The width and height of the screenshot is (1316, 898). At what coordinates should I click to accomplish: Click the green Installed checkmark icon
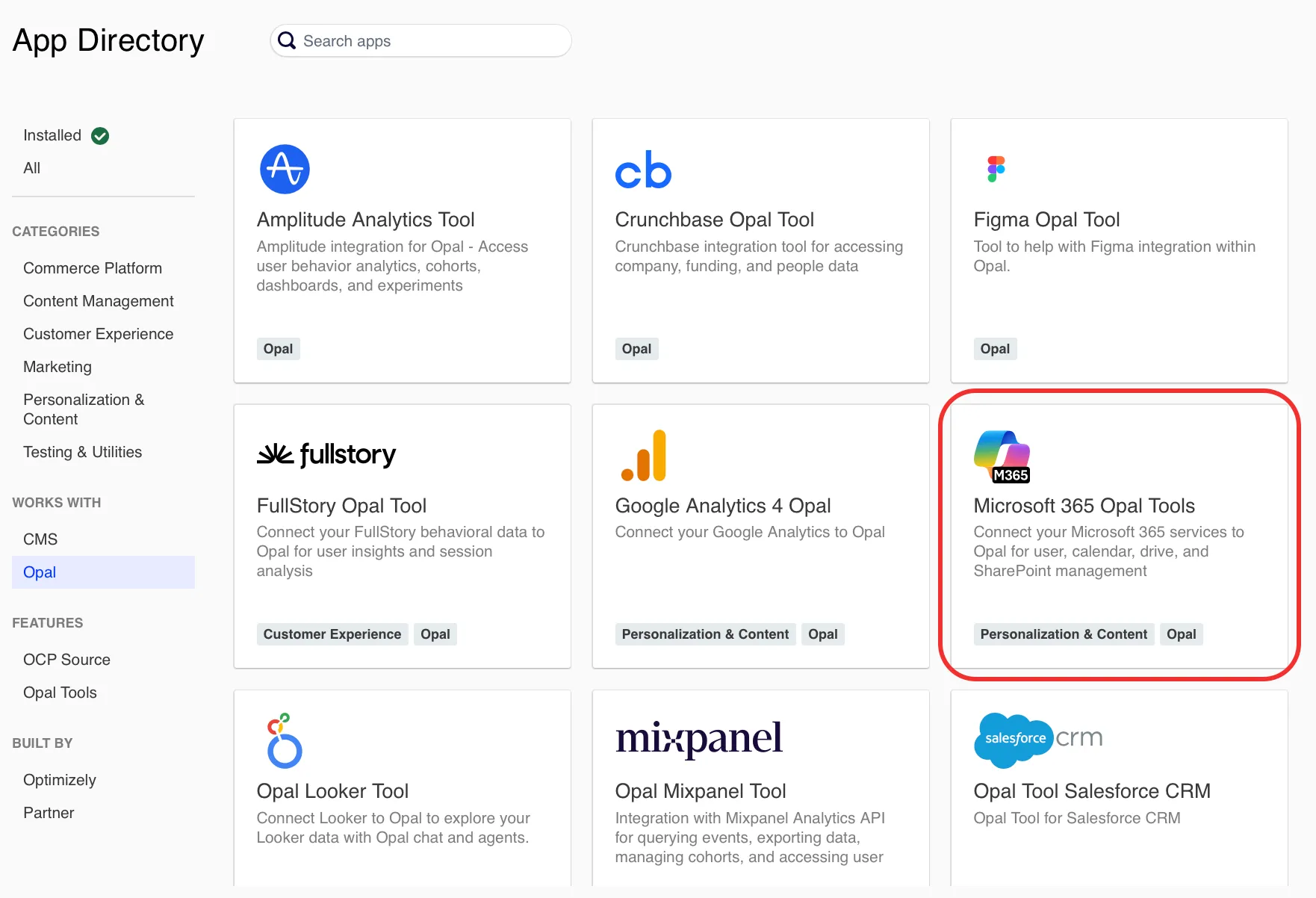[x=100, y=136]
